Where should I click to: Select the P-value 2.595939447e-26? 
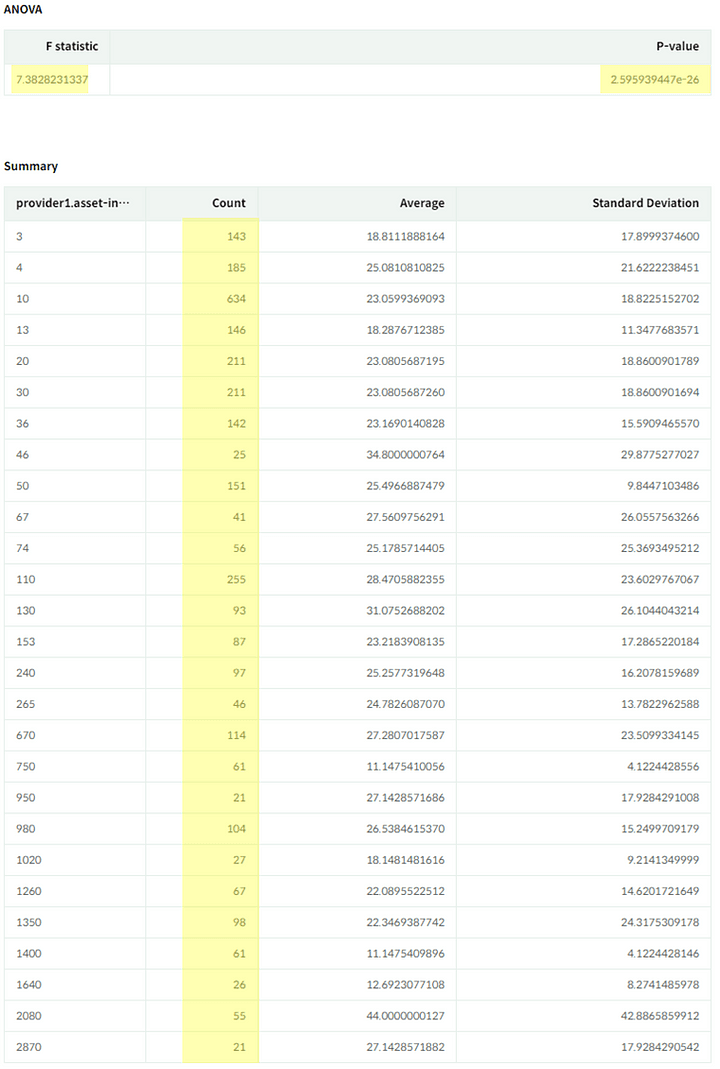(655, 80)
